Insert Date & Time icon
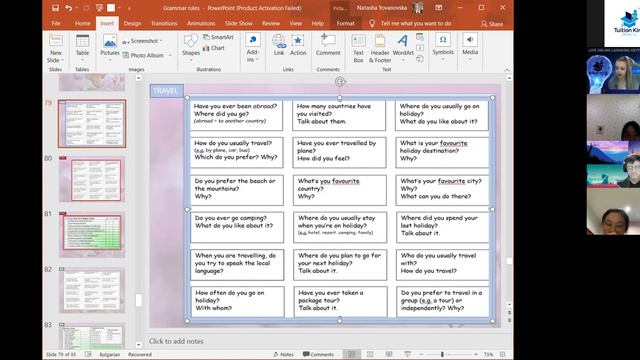Screen dimensions: 640x360 (x=420, y=37)
